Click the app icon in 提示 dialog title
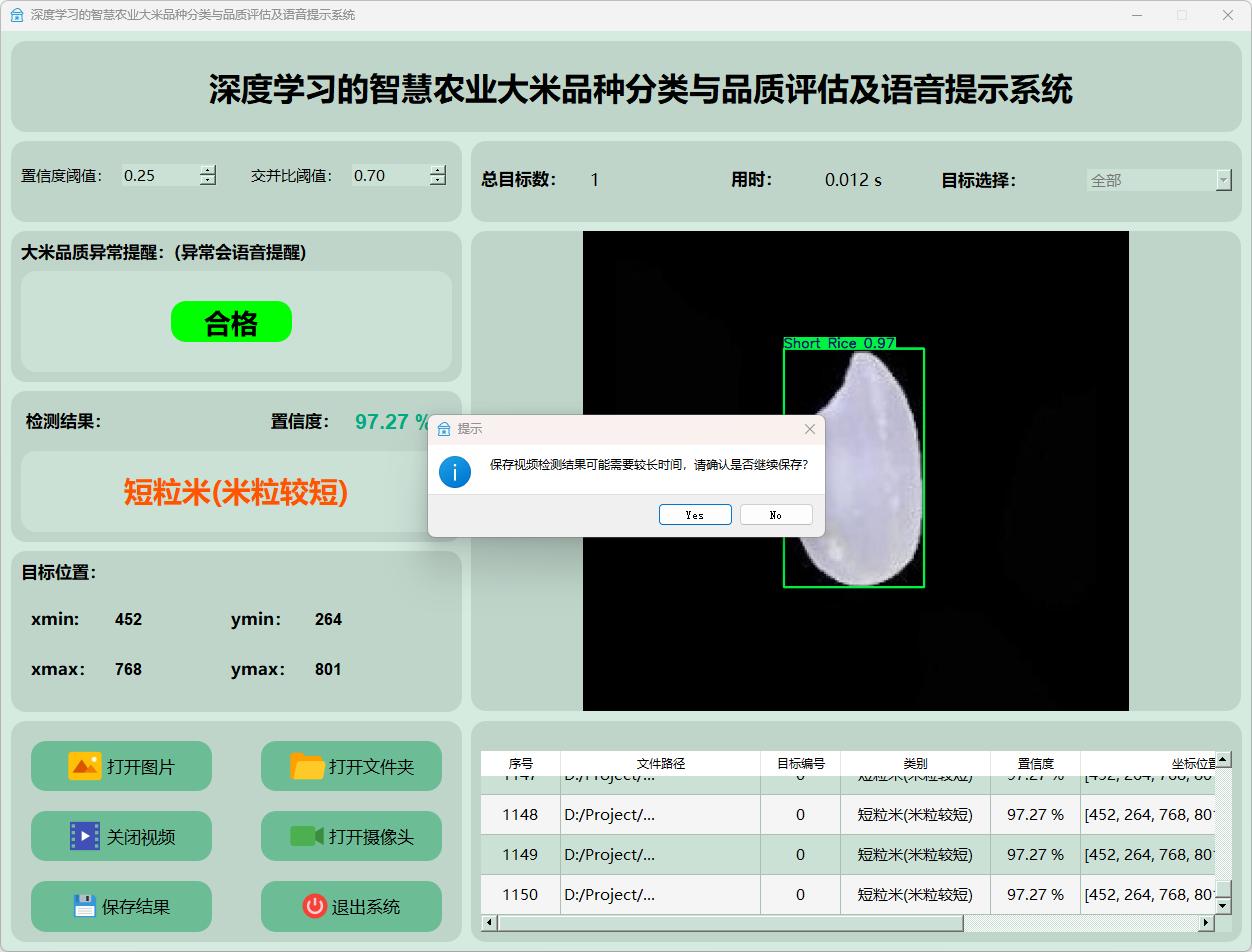Viewport: 1252px width, 952px height. tap(444, 429)
